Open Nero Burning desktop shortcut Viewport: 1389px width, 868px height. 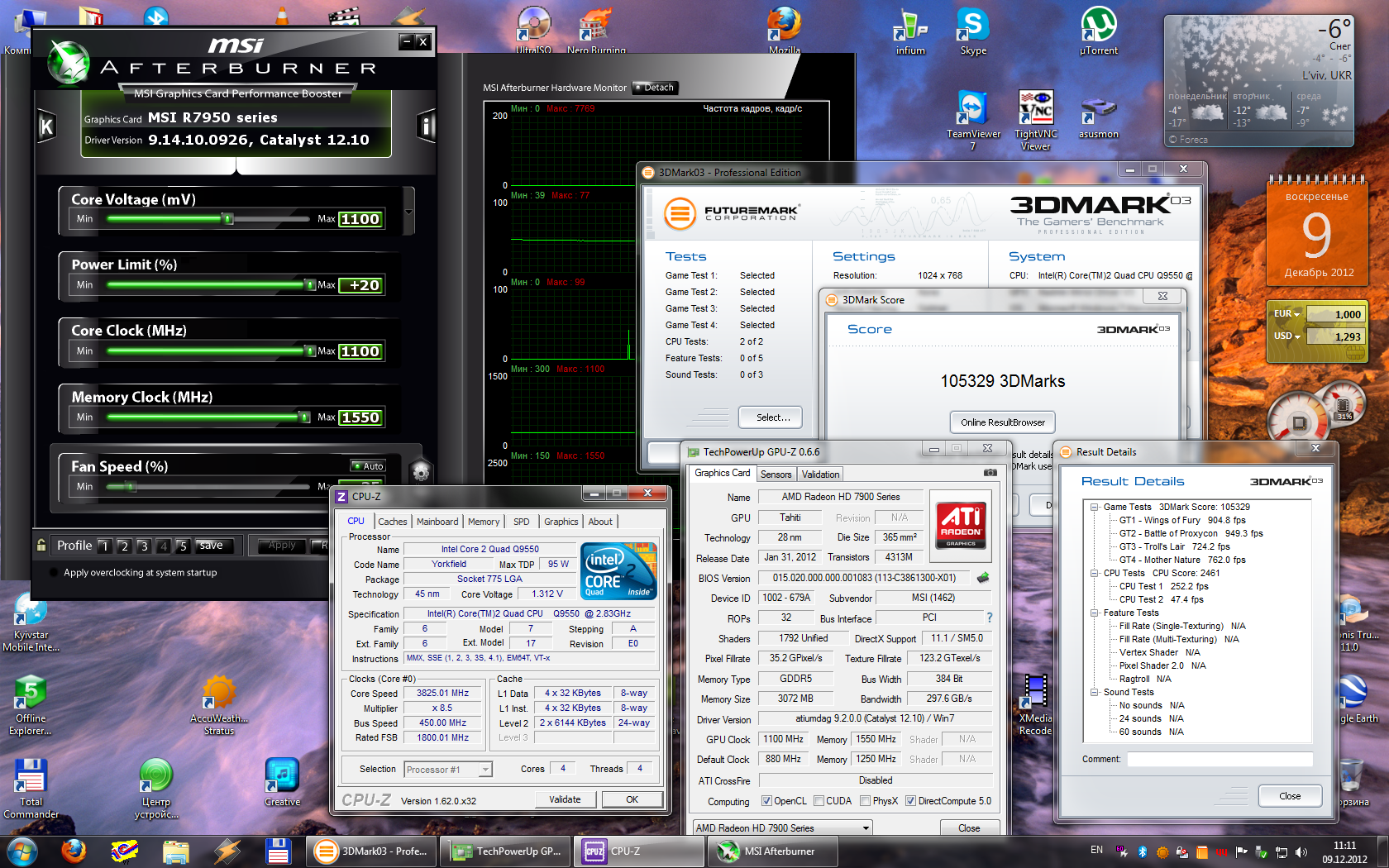[x=596, y=30]
